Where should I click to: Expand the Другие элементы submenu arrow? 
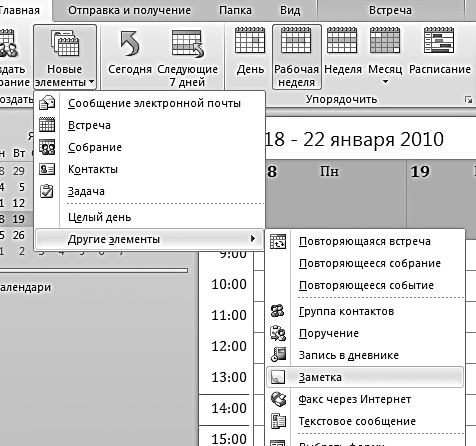coord(253,239)
